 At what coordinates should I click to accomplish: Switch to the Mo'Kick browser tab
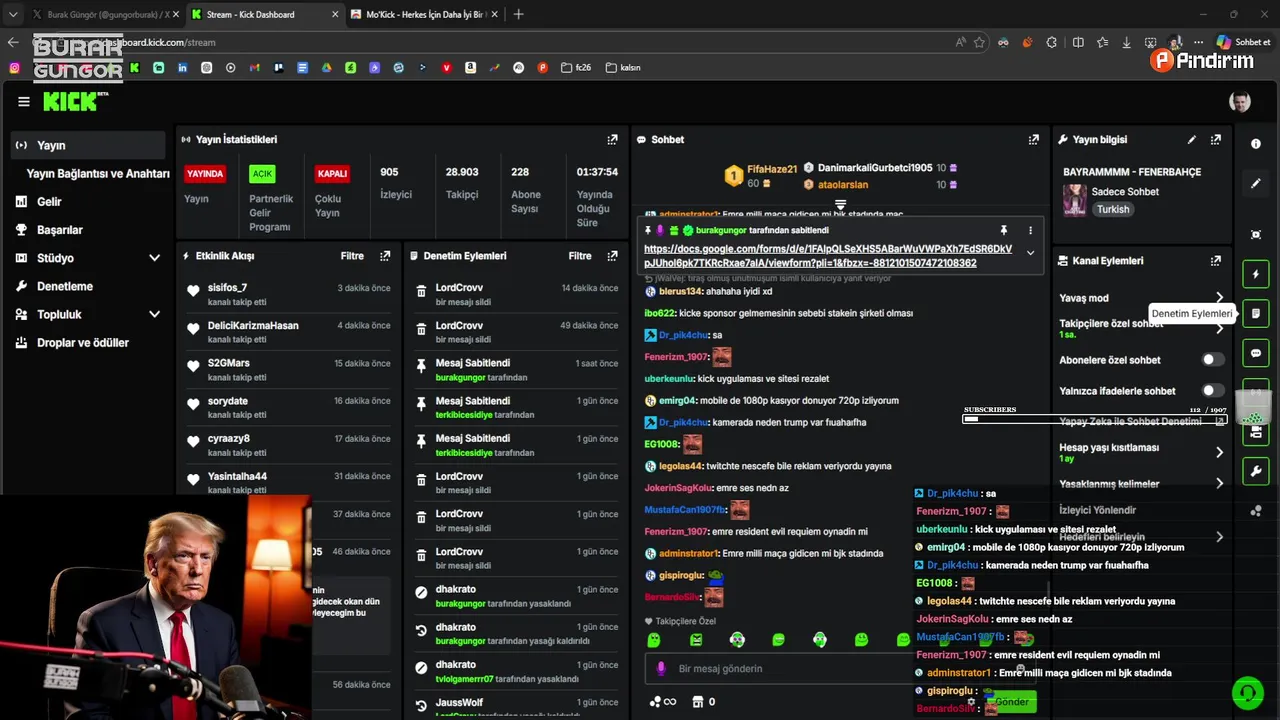click(426, 15)
